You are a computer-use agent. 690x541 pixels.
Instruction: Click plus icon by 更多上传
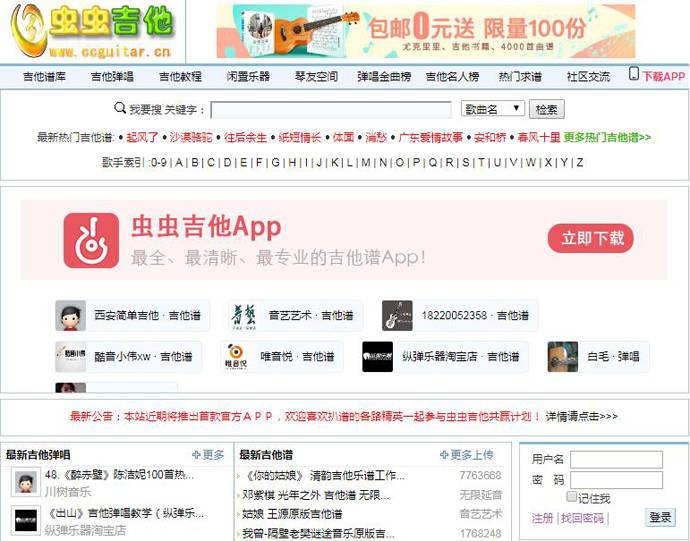coord(444,455)
